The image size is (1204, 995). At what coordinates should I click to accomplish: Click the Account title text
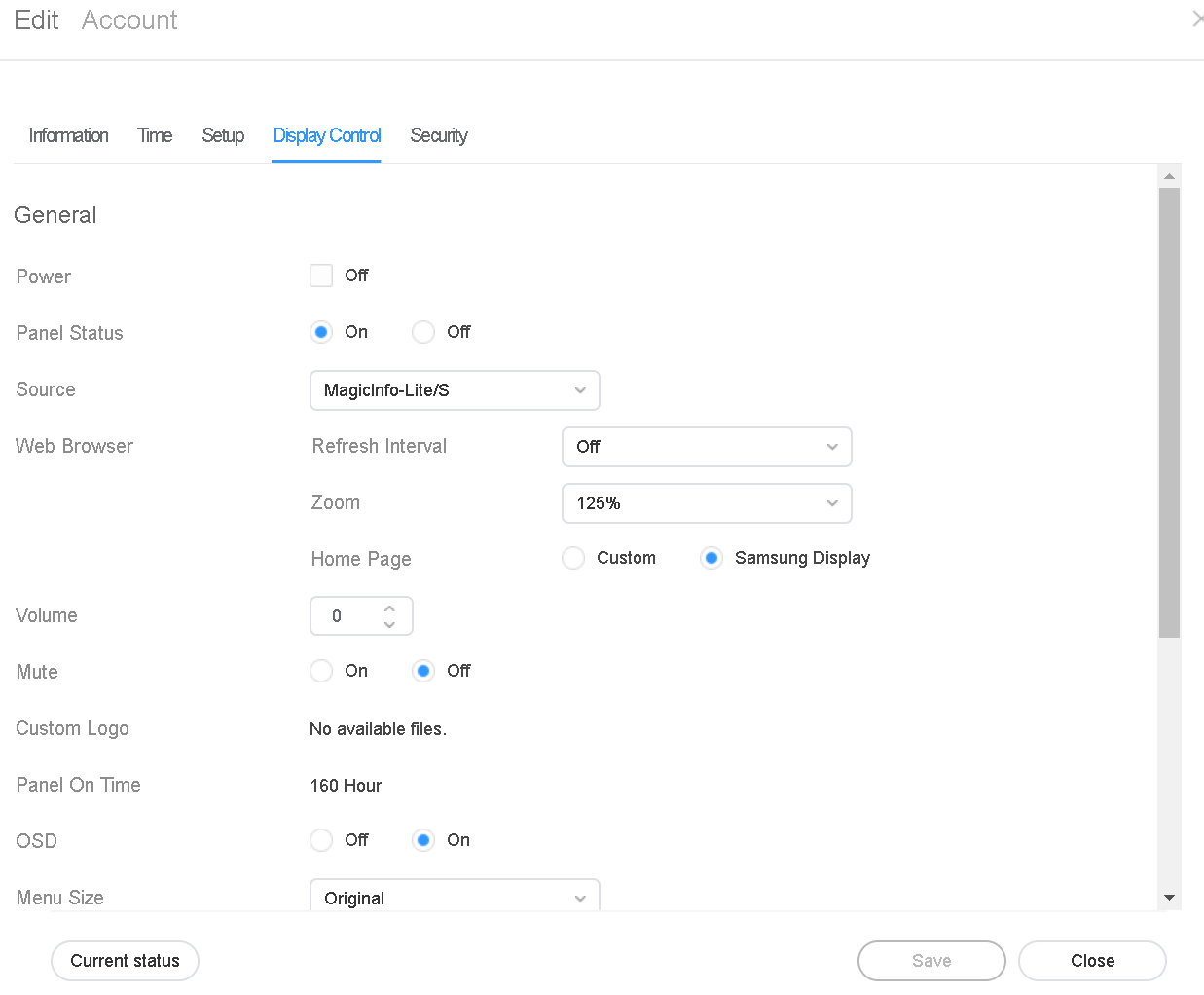(129, 20)
